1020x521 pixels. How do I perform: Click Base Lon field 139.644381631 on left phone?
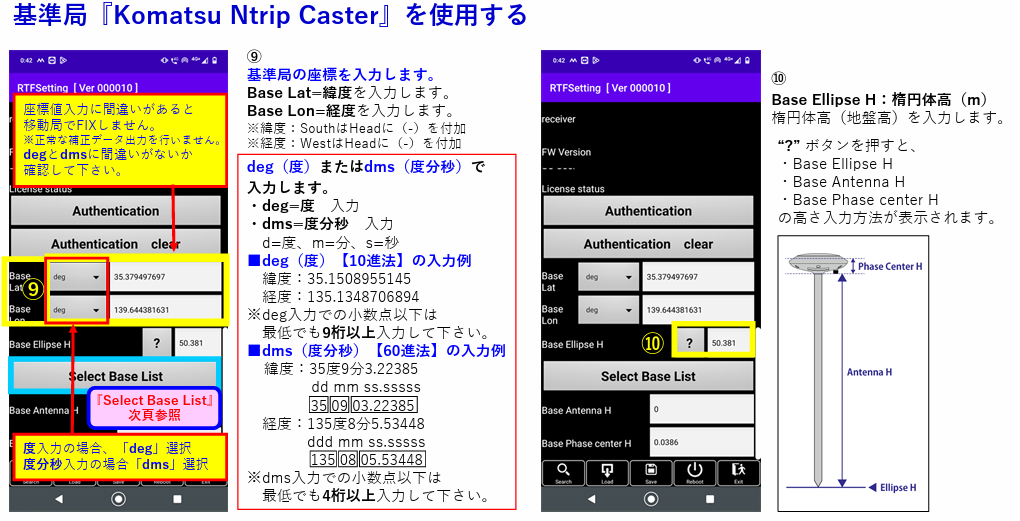pos(166,310)
